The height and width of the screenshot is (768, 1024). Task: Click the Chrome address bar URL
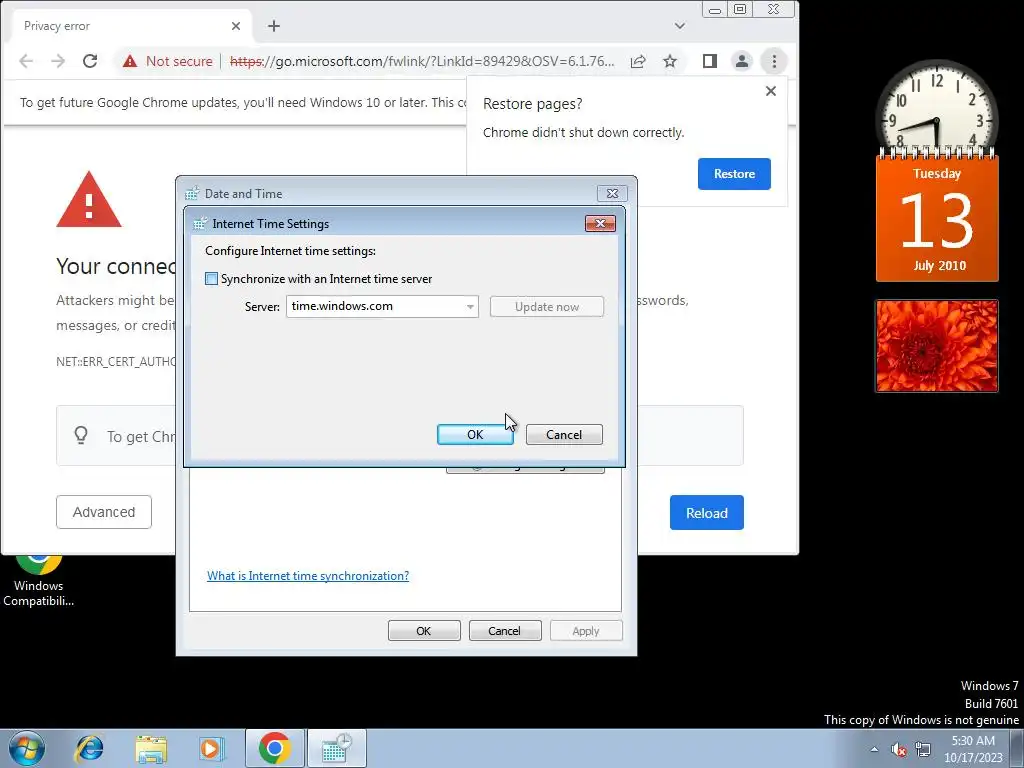422,61
